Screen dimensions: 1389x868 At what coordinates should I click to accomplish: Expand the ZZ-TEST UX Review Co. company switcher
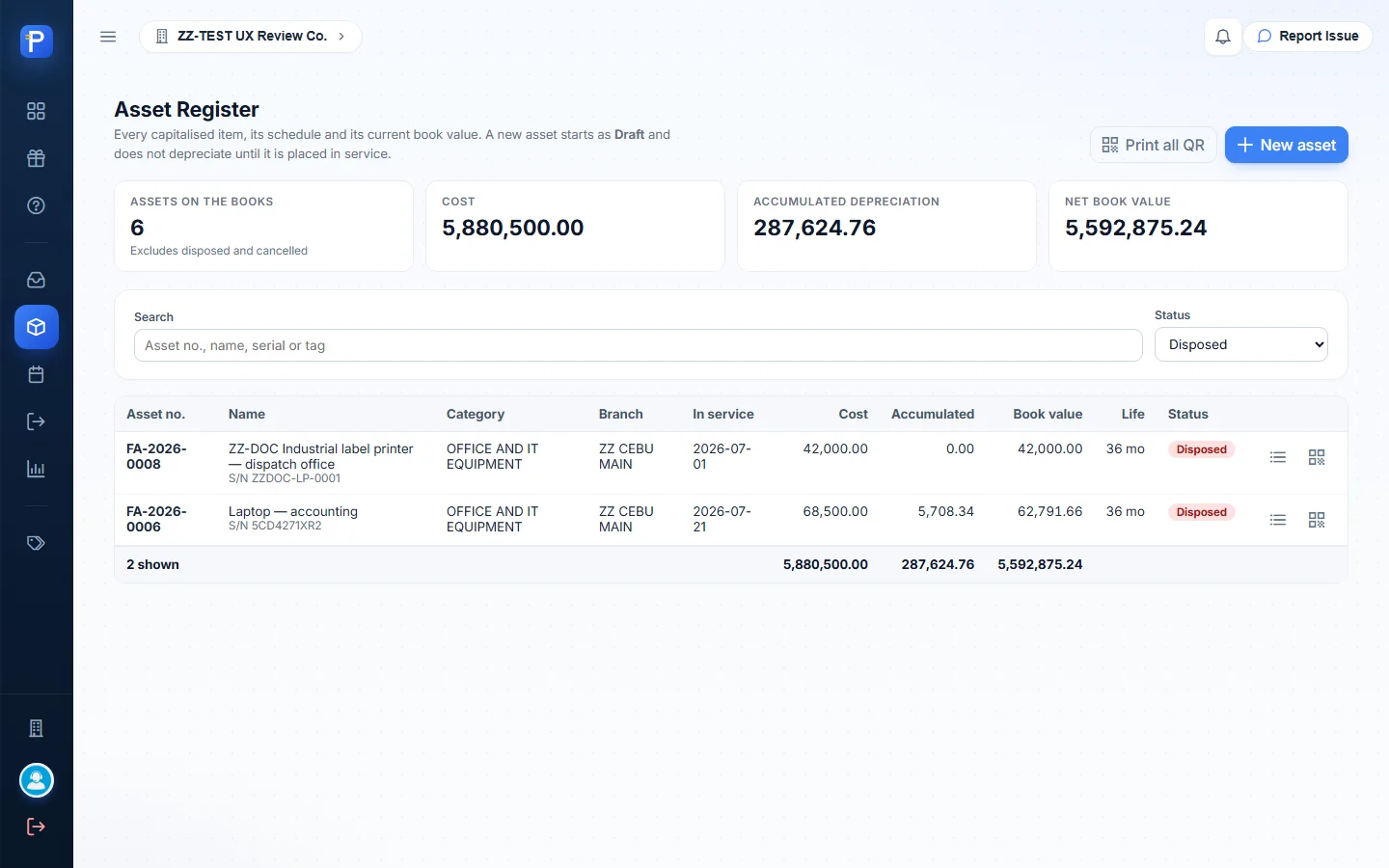pos(251,37)
